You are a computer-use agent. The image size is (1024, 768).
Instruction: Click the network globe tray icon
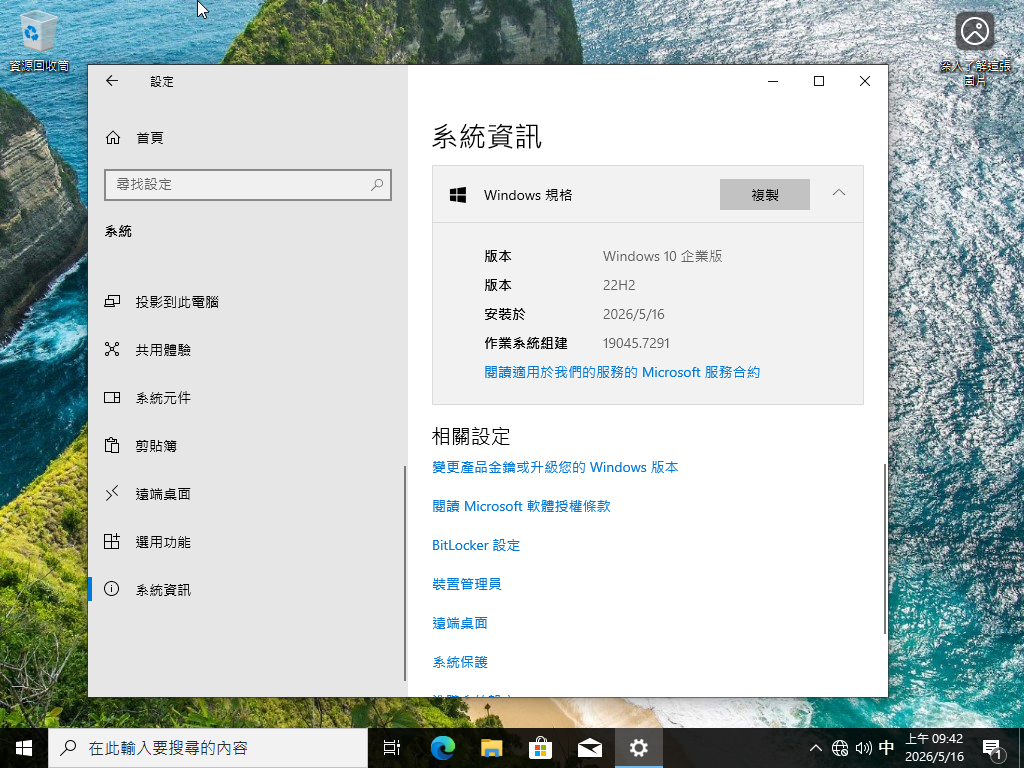click(x=840, y=748)
